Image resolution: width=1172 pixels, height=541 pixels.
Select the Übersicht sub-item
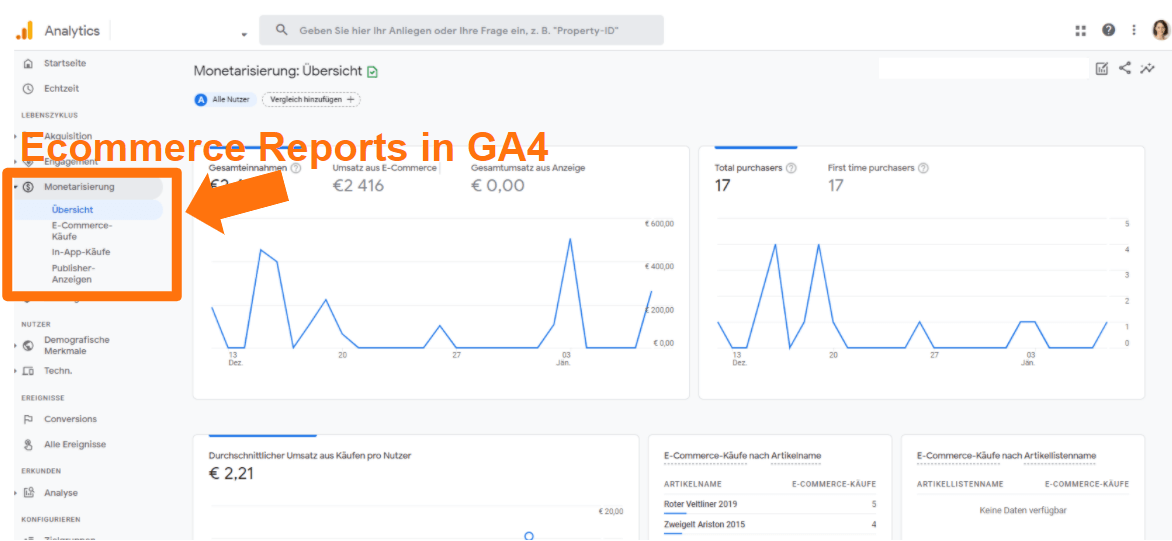[73, 210]
